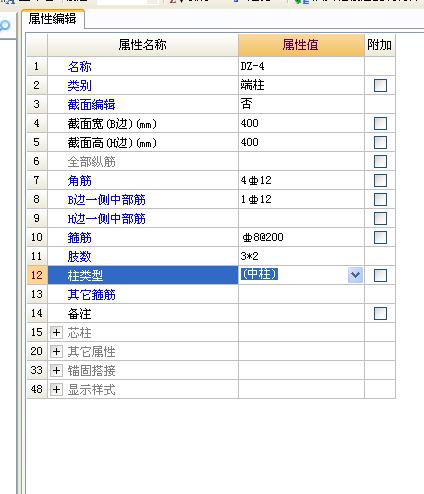Image resolution: width=424 pixels, height=494 pixels.
Task: Tick the 附加 checkbox for 角筋 row
Action: point(380,180)
